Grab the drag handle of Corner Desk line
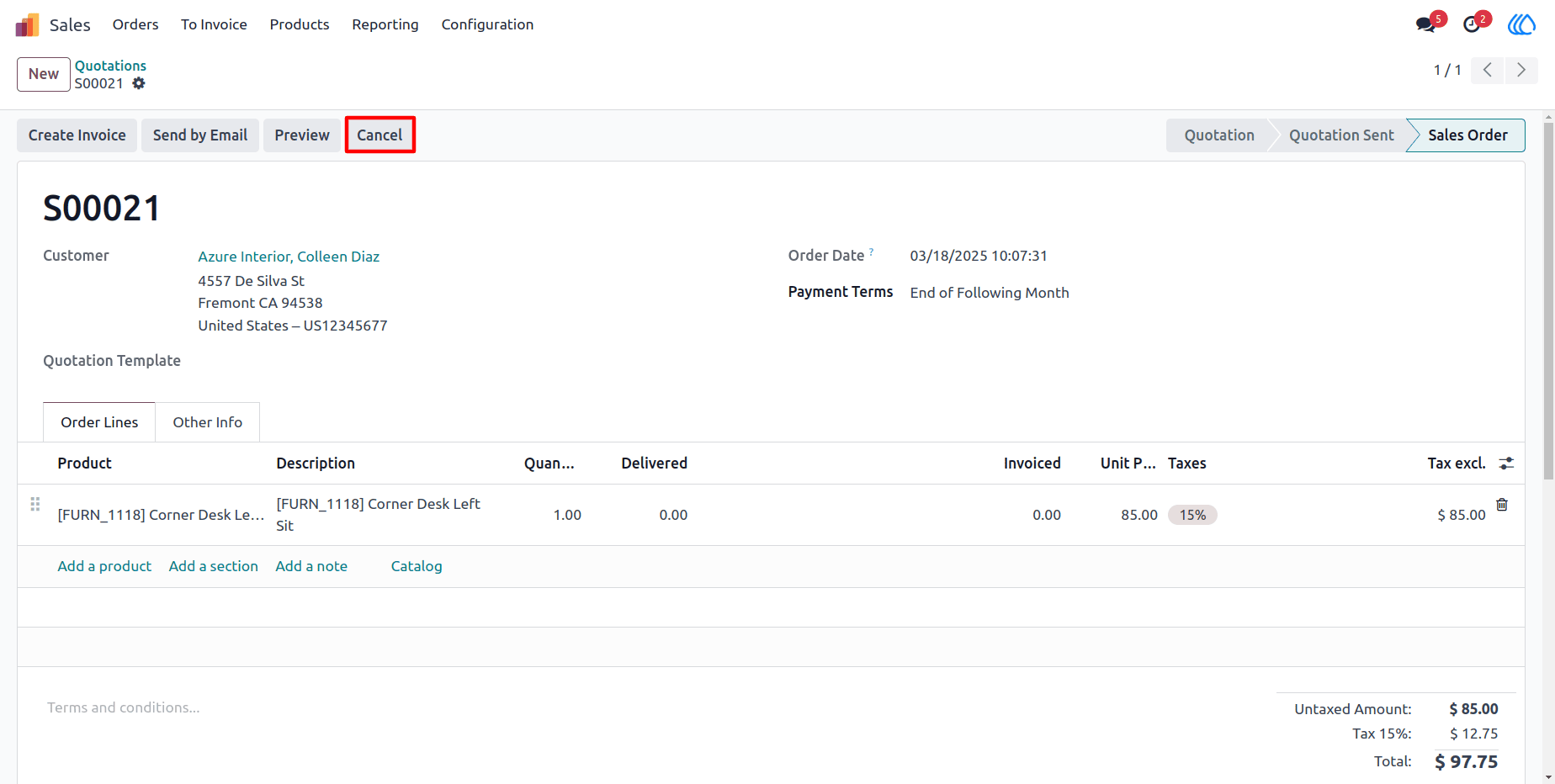The image size is (1555, 784). 35,504
